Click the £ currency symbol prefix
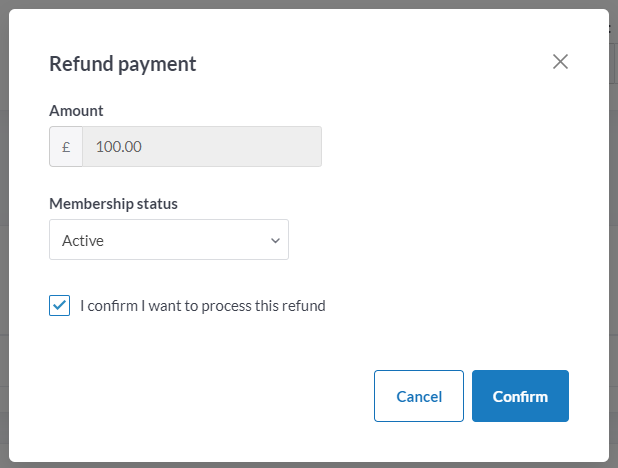 (x=66, y=146)
